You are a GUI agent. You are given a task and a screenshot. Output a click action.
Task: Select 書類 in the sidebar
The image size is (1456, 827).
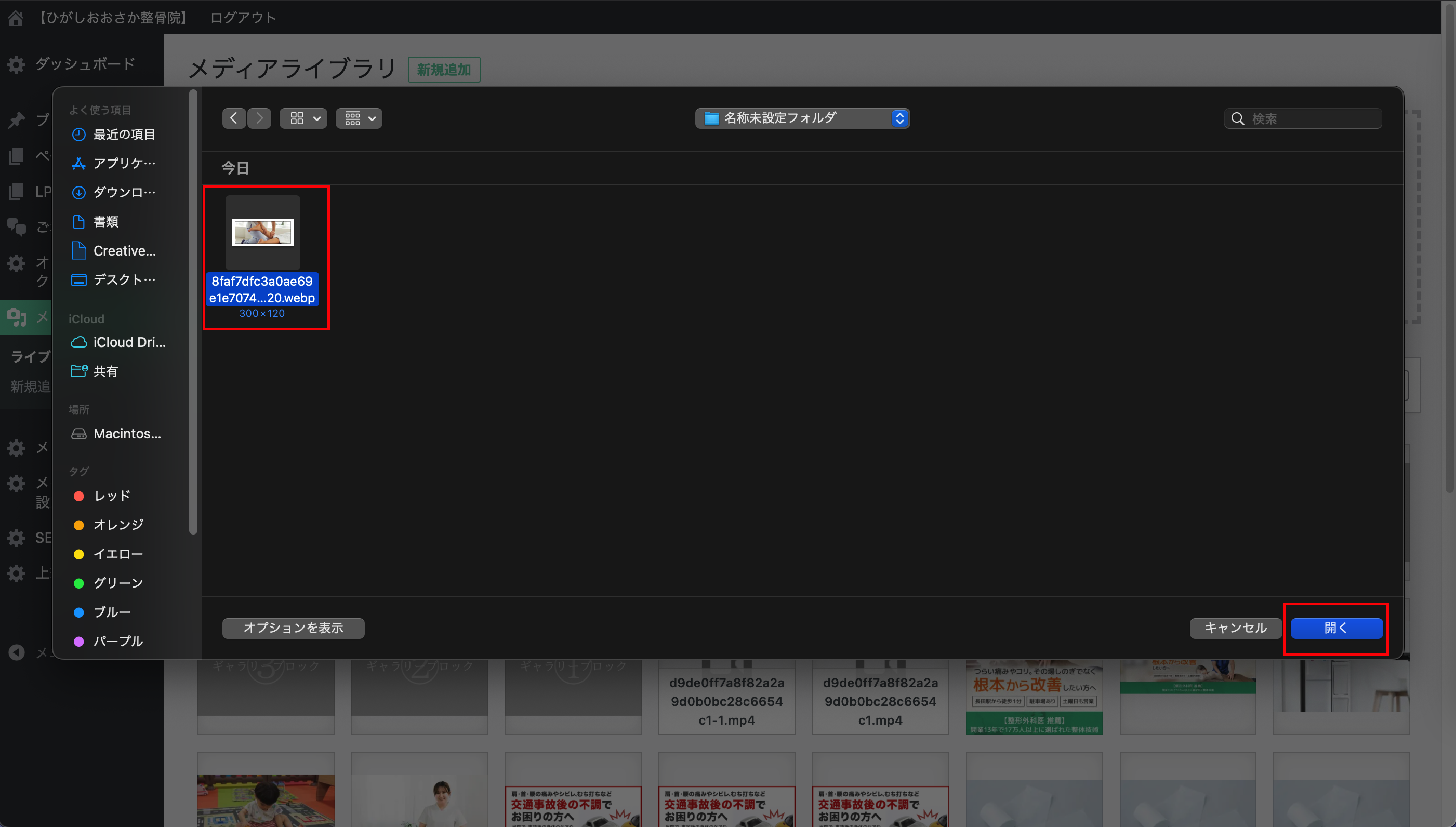pyautogui.click(x=106, y=221)
